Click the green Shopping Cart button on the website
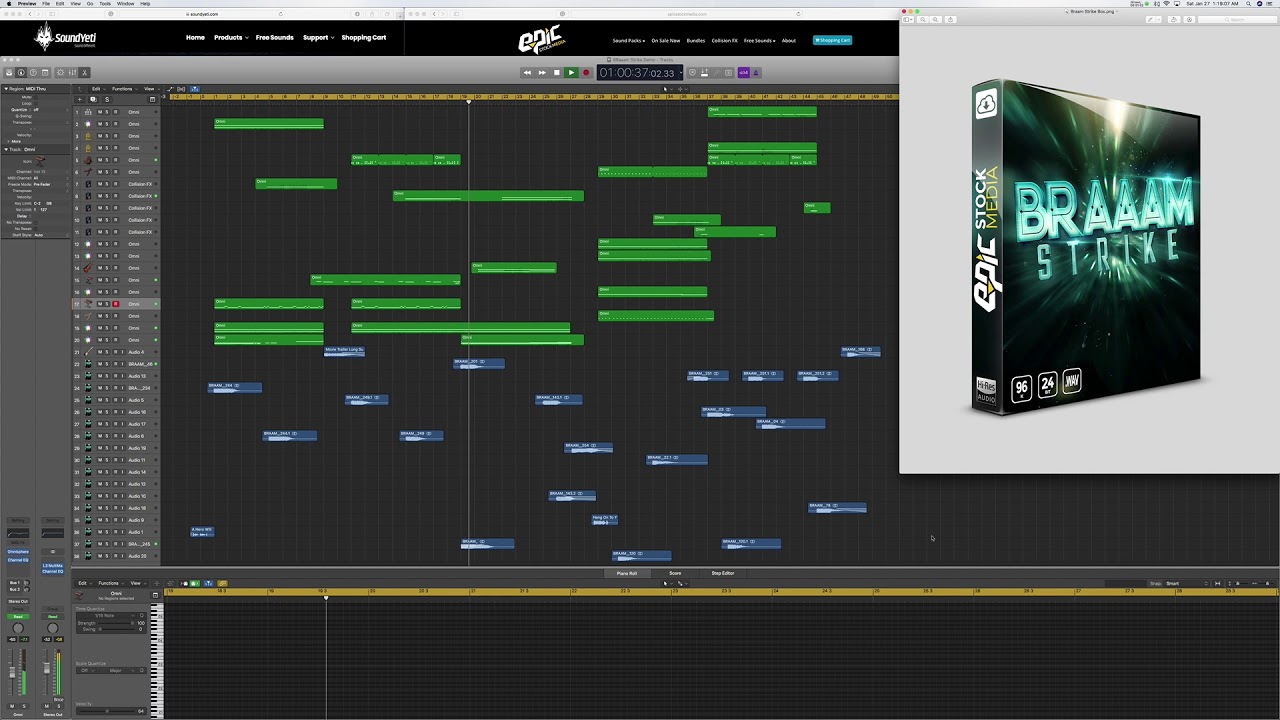 click(x=833, y=40)
